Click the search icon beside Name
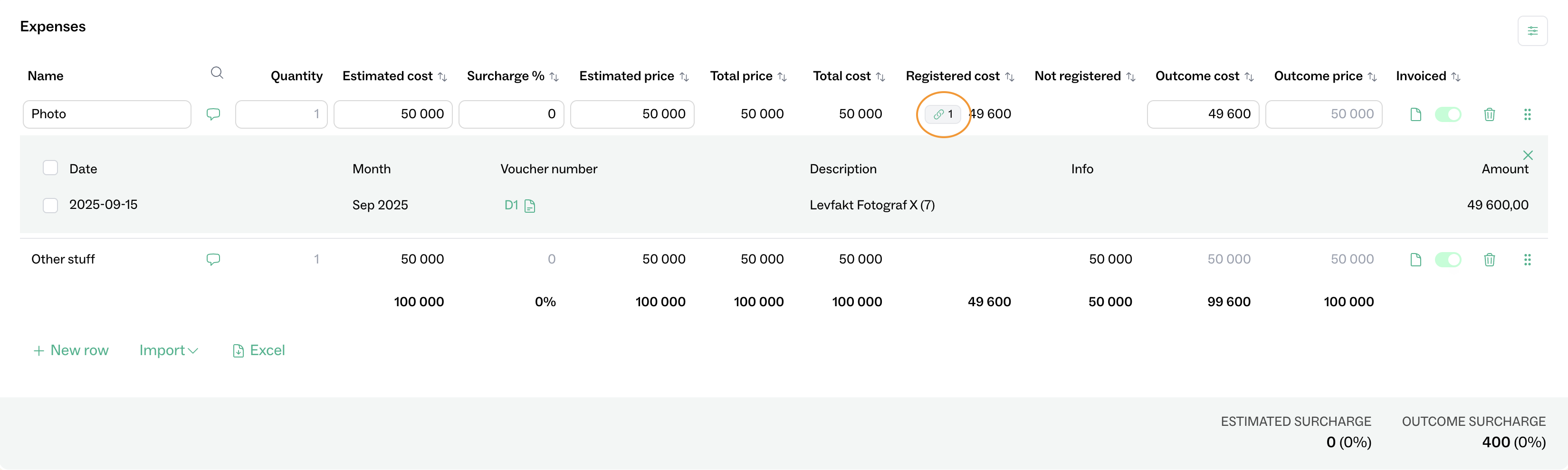The height and width of the screenshot is (470, 1568). [217, 74]
